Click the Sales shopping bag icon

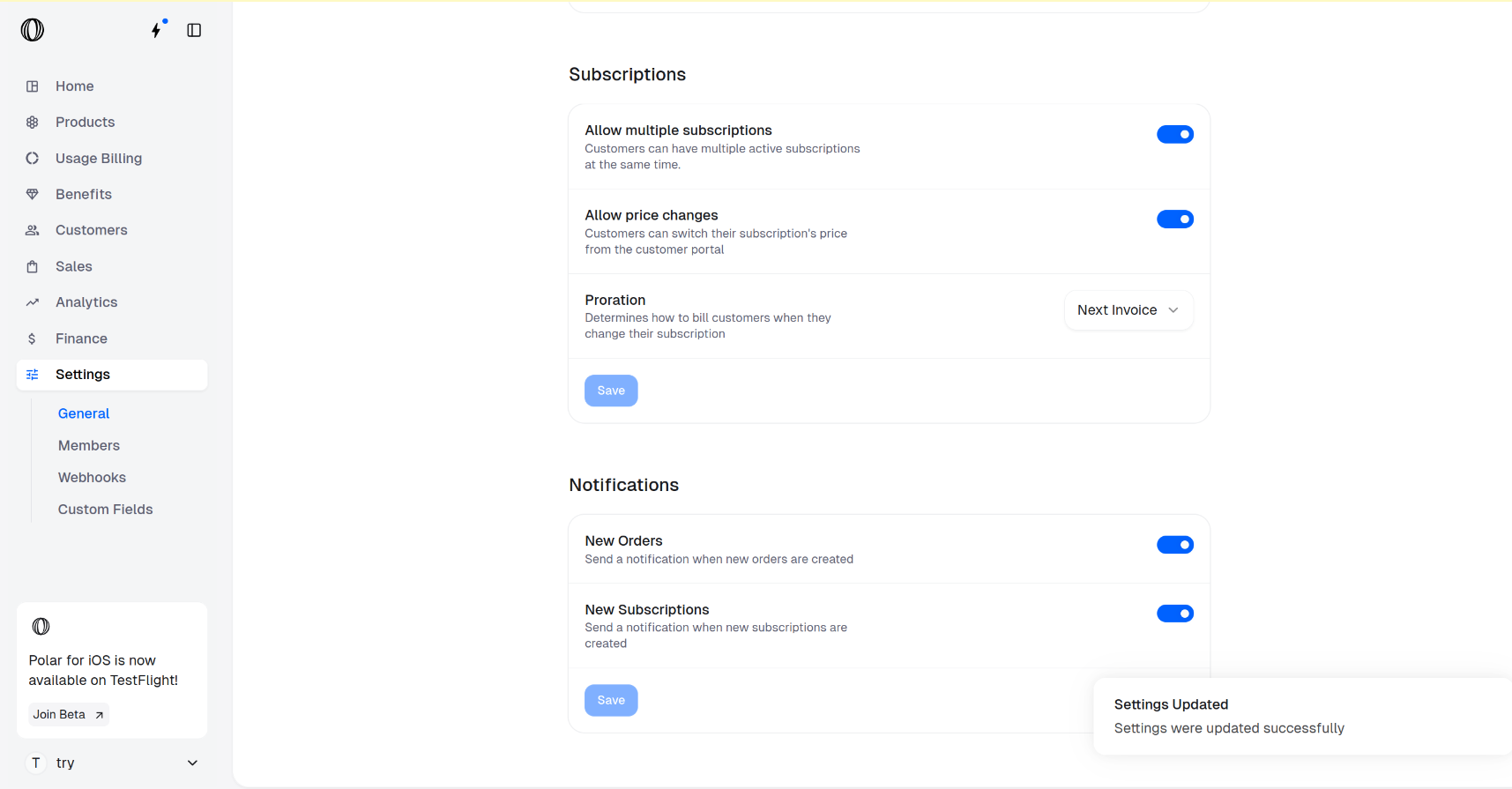point(33,266)
